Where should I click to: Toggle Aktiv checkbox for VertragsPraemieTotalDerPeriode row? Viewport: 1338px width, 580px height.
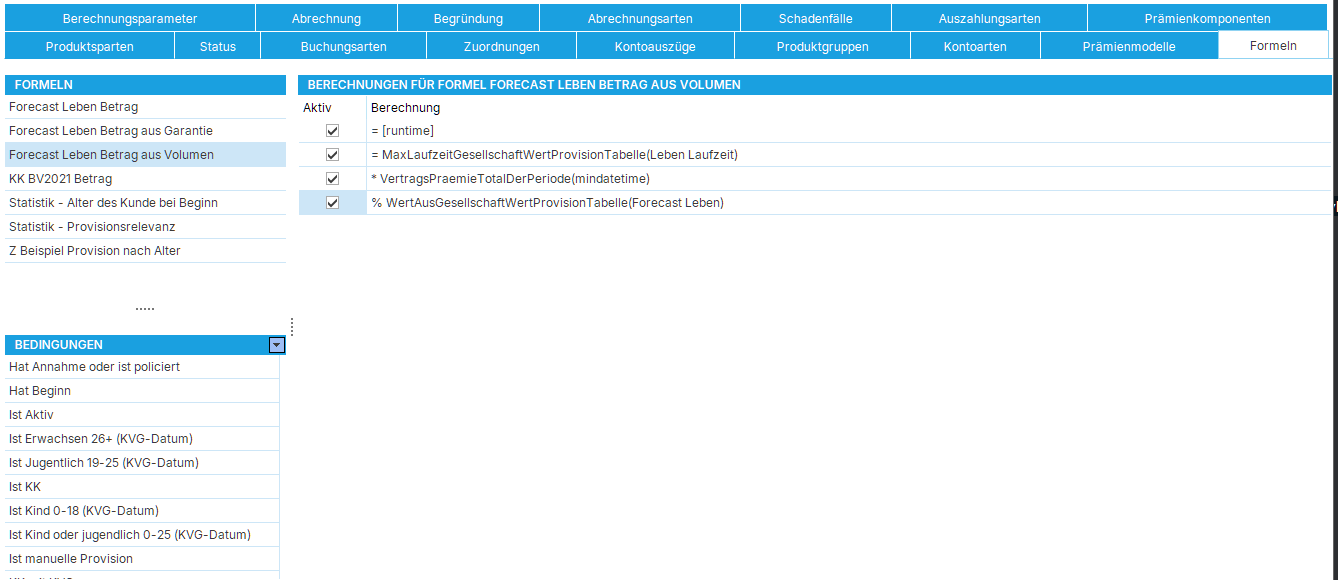coord(332,179)
